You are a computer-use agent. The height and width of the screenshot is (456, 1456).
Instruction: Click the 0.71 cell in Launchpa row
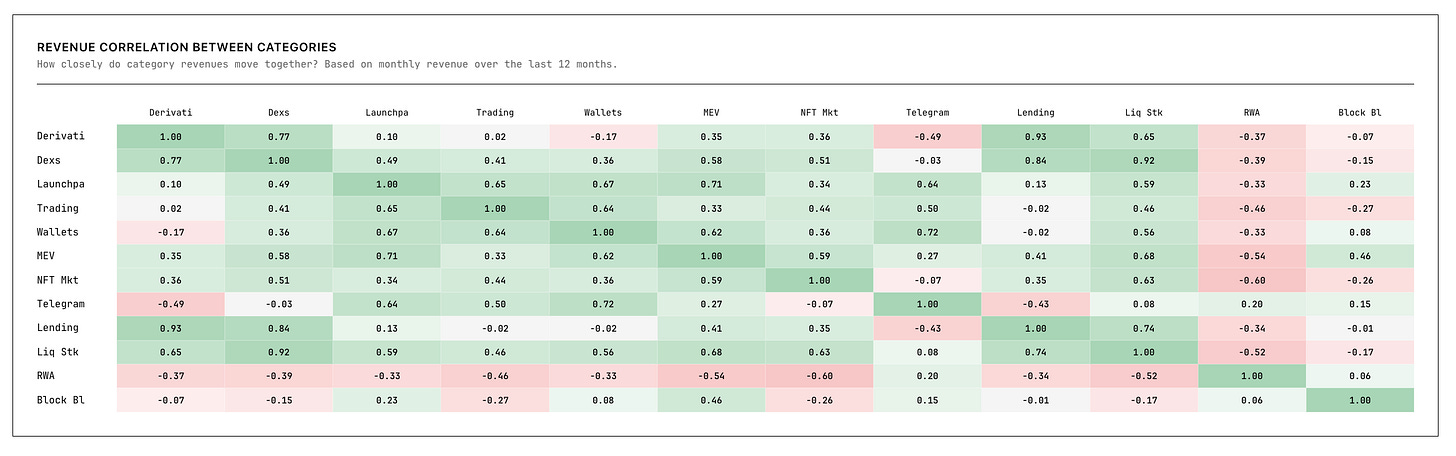[711, 184]
